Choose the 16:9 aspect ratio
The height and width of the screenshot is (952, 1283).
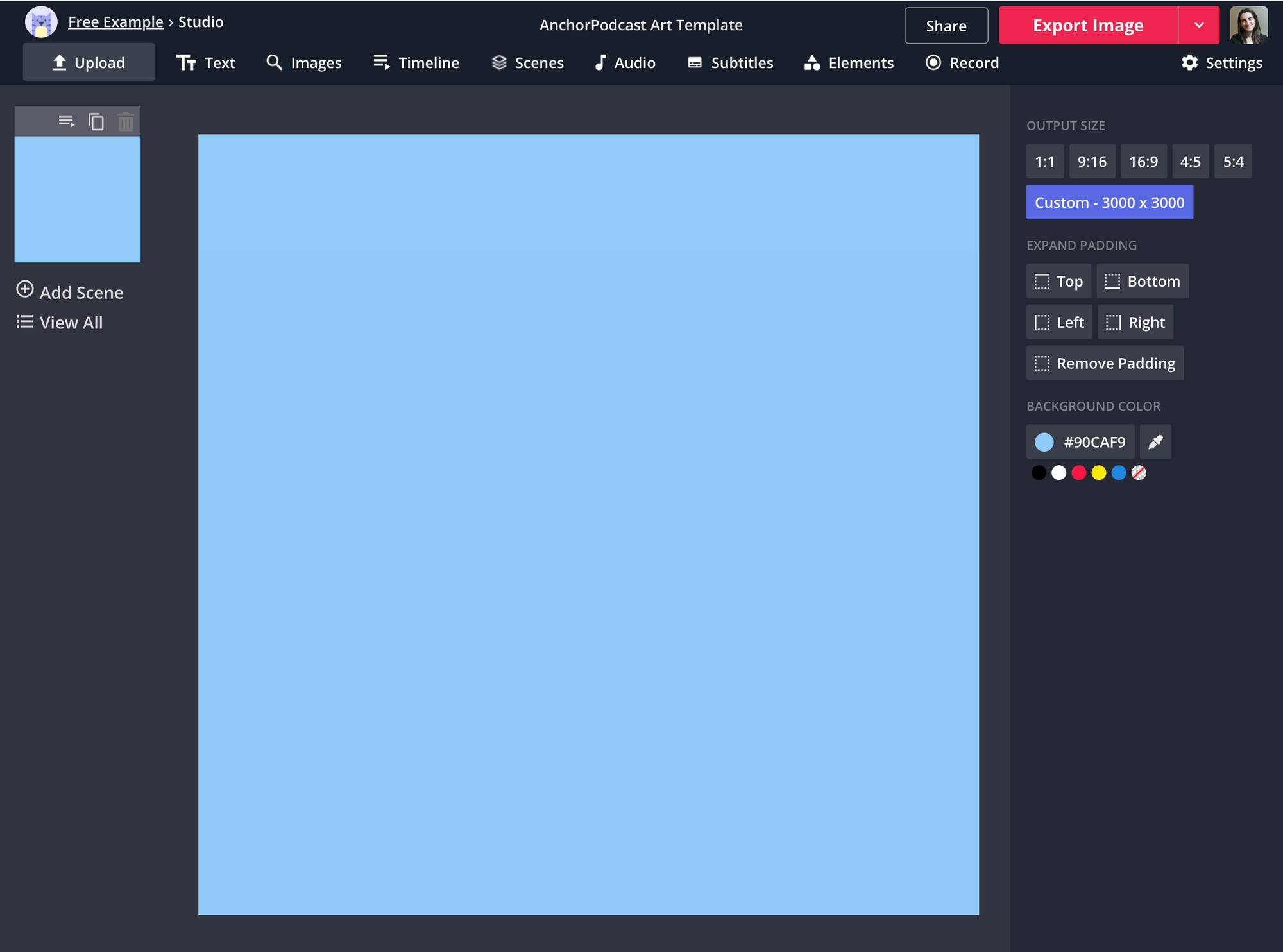pyautogui.click(x=1143, y=162)
